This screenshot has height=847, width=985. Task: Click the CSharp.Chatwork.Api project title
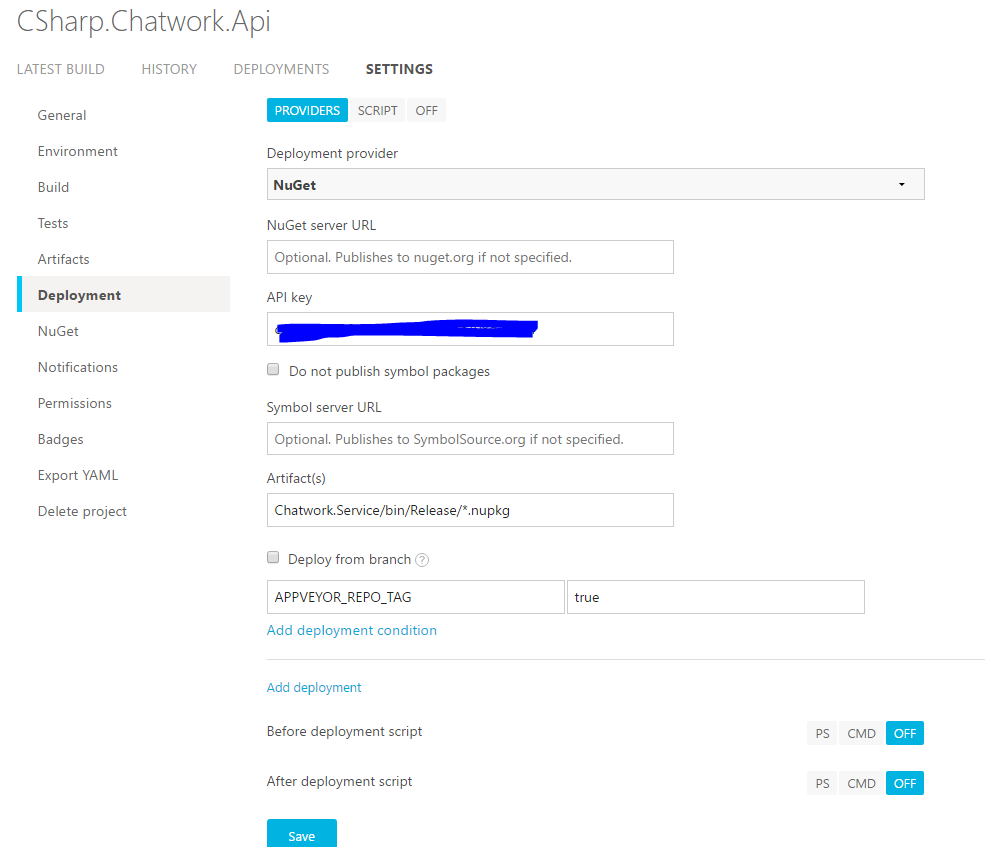click(144, 22)
